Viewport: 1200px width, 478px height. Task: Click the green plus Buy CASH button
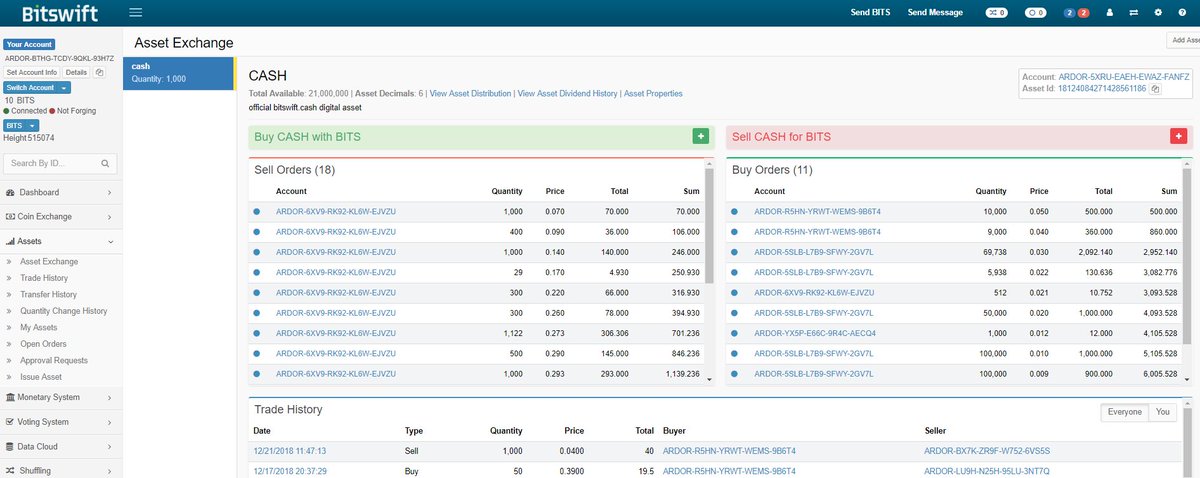pos(700,136)
